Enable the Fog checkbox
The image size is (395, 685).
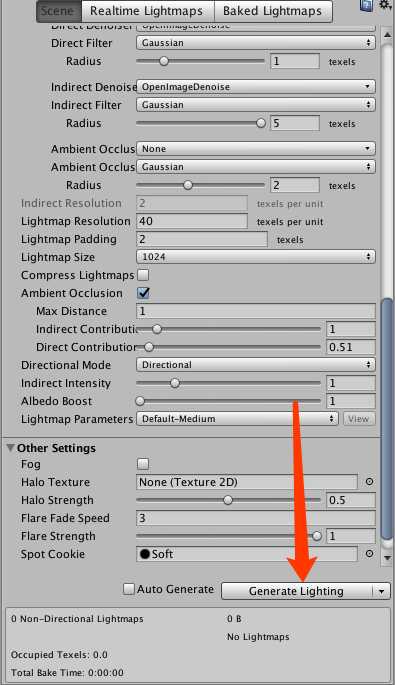point(143,464)
